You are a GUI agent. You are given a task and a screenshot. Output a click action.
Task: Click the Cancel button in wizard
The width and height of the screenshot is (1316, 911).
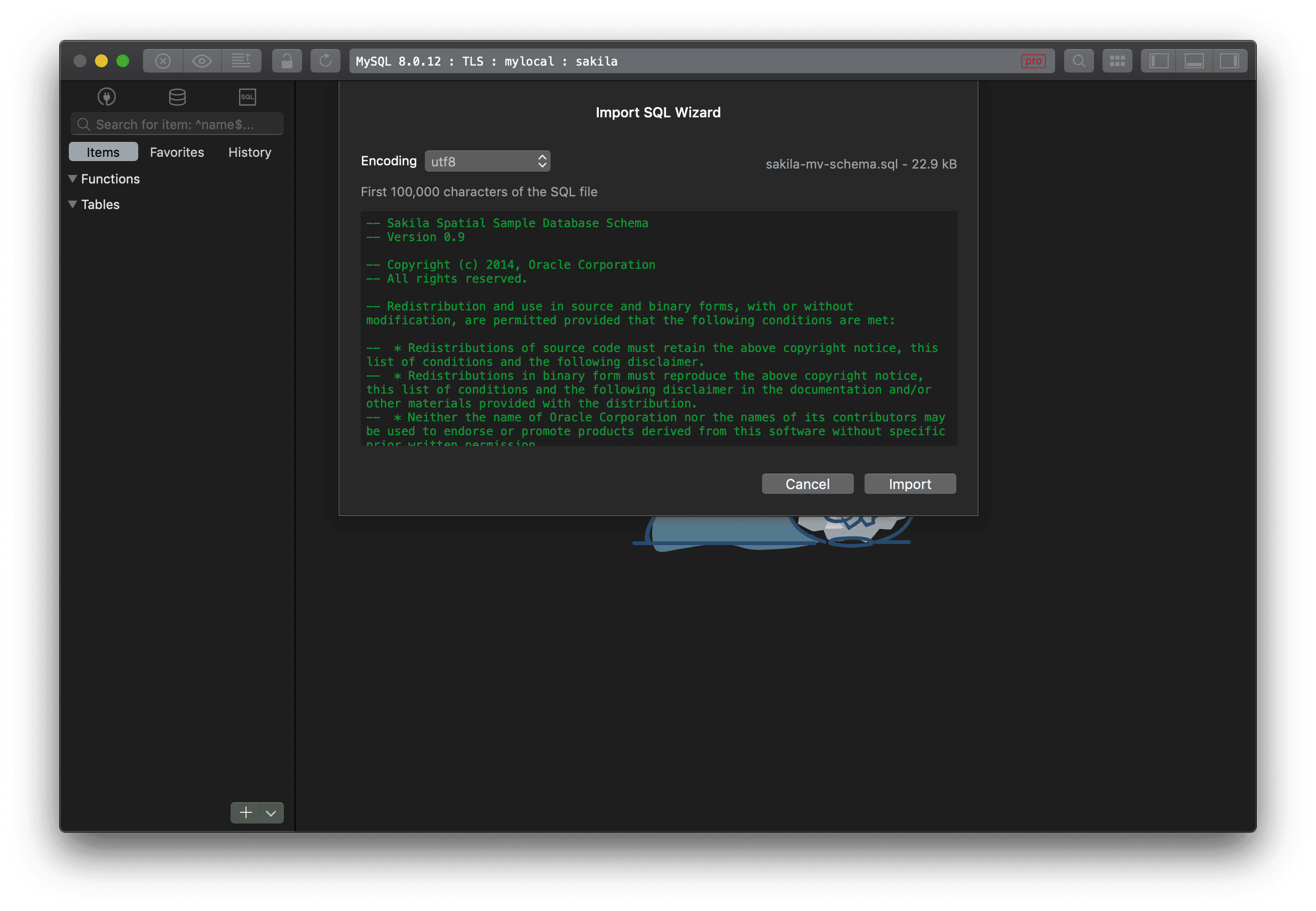click(807, 483)
